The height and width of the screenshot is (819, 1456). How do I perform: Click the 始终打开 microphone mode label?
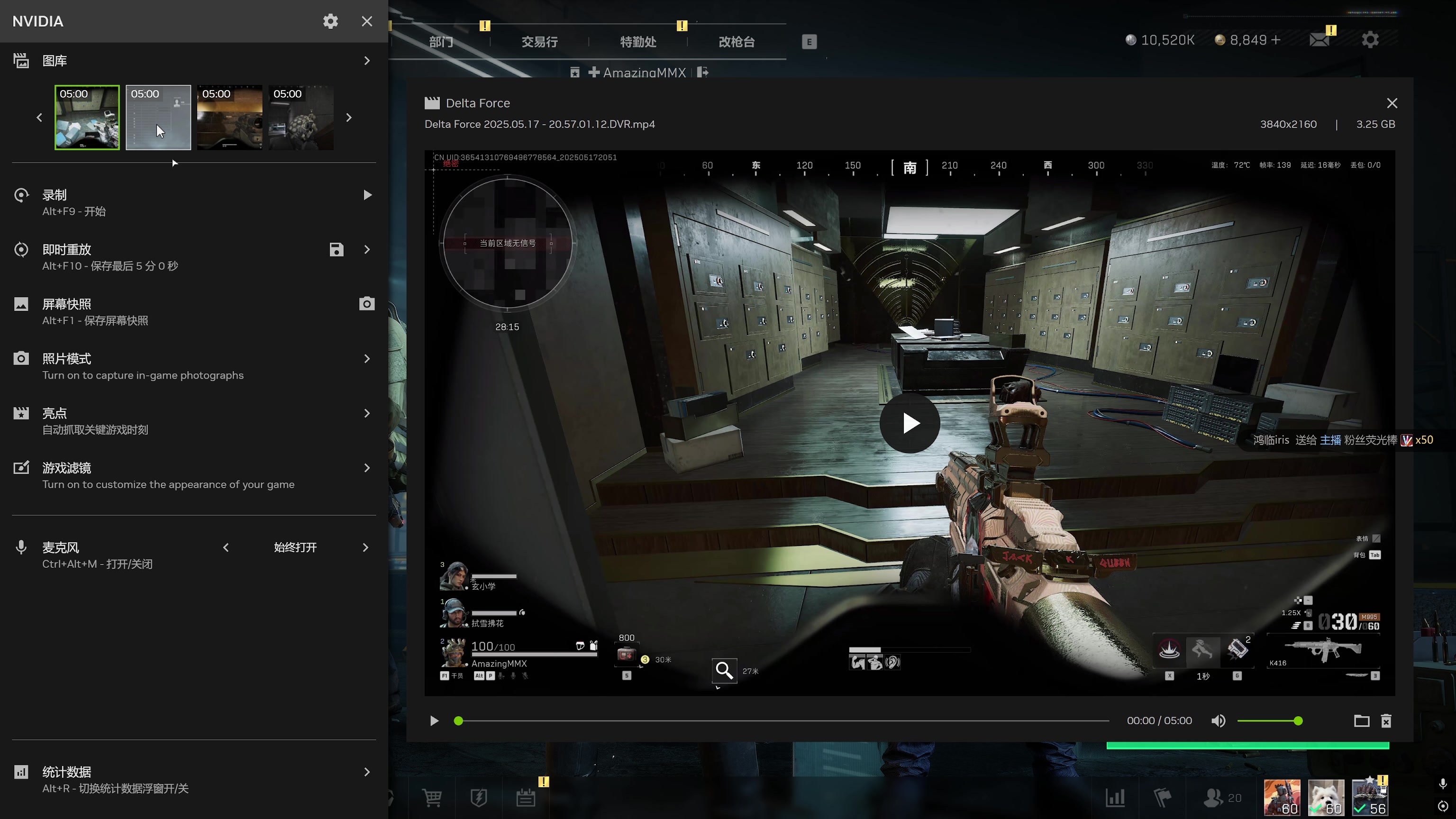point(295,547)
